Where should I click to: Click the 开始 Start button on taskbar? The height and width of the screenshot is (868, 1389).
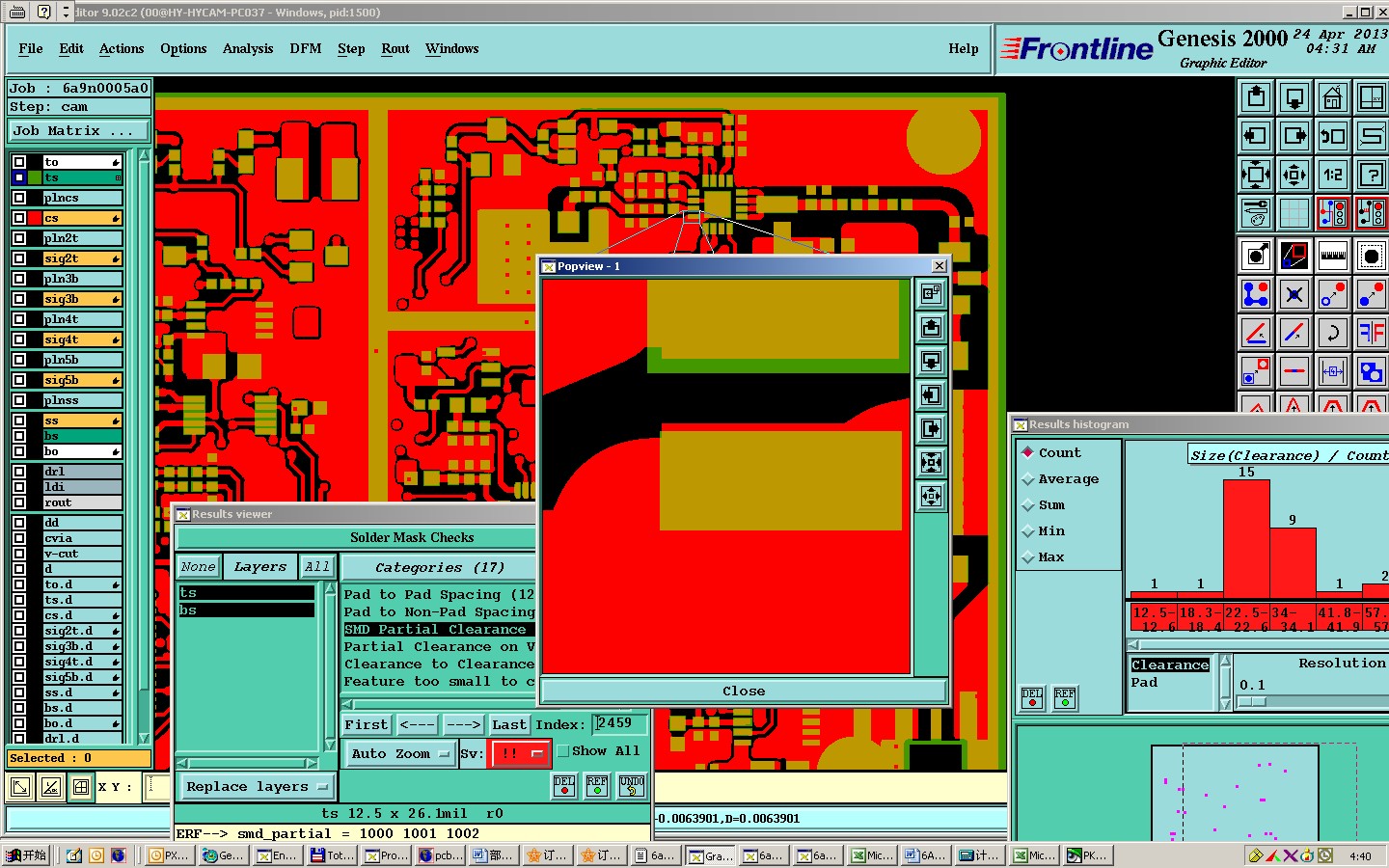pyautogui.click(x=26, y=855)
